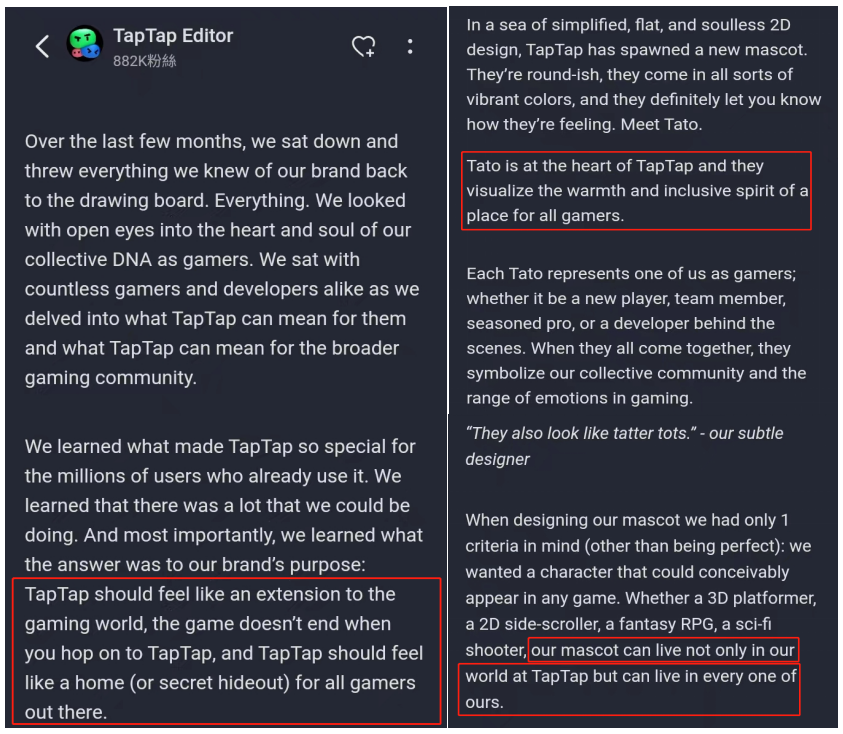Select highlighted 'Tato is at the heart' passage
The image size is (843, 734).
(x=637, y=191)
